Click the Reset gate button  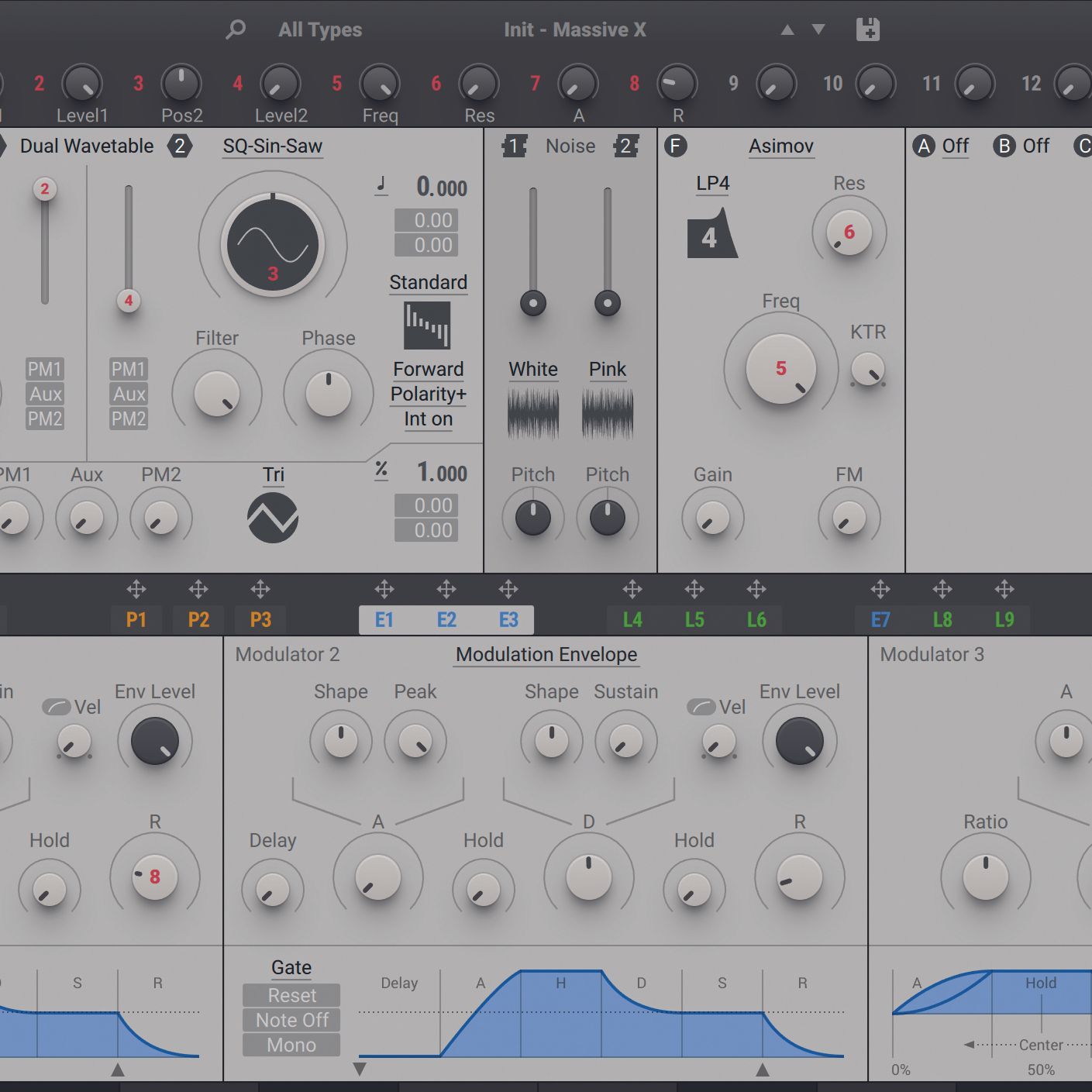click(x=291, y=995)
